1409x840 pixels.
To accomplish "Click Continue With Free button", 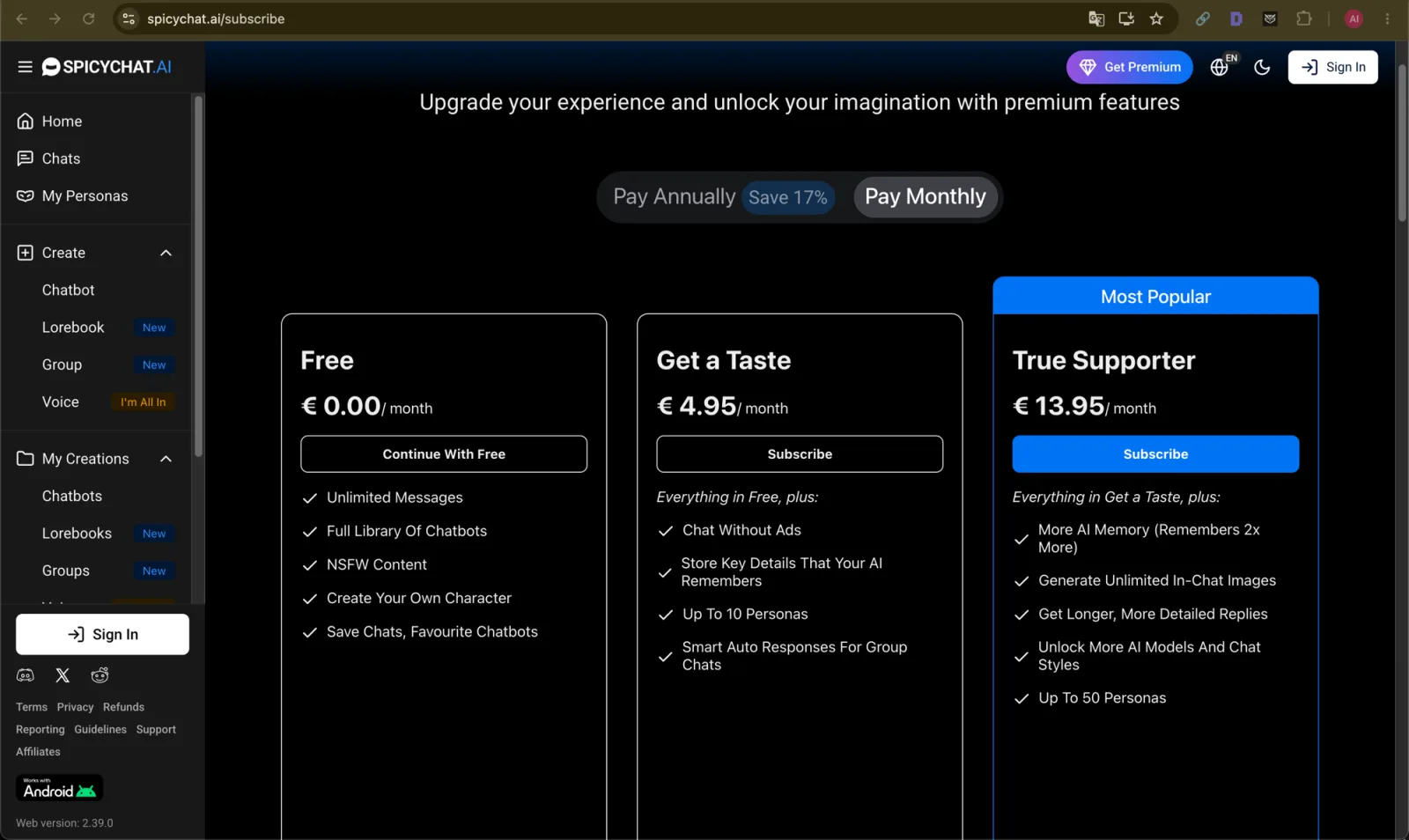I will (444, 454).
